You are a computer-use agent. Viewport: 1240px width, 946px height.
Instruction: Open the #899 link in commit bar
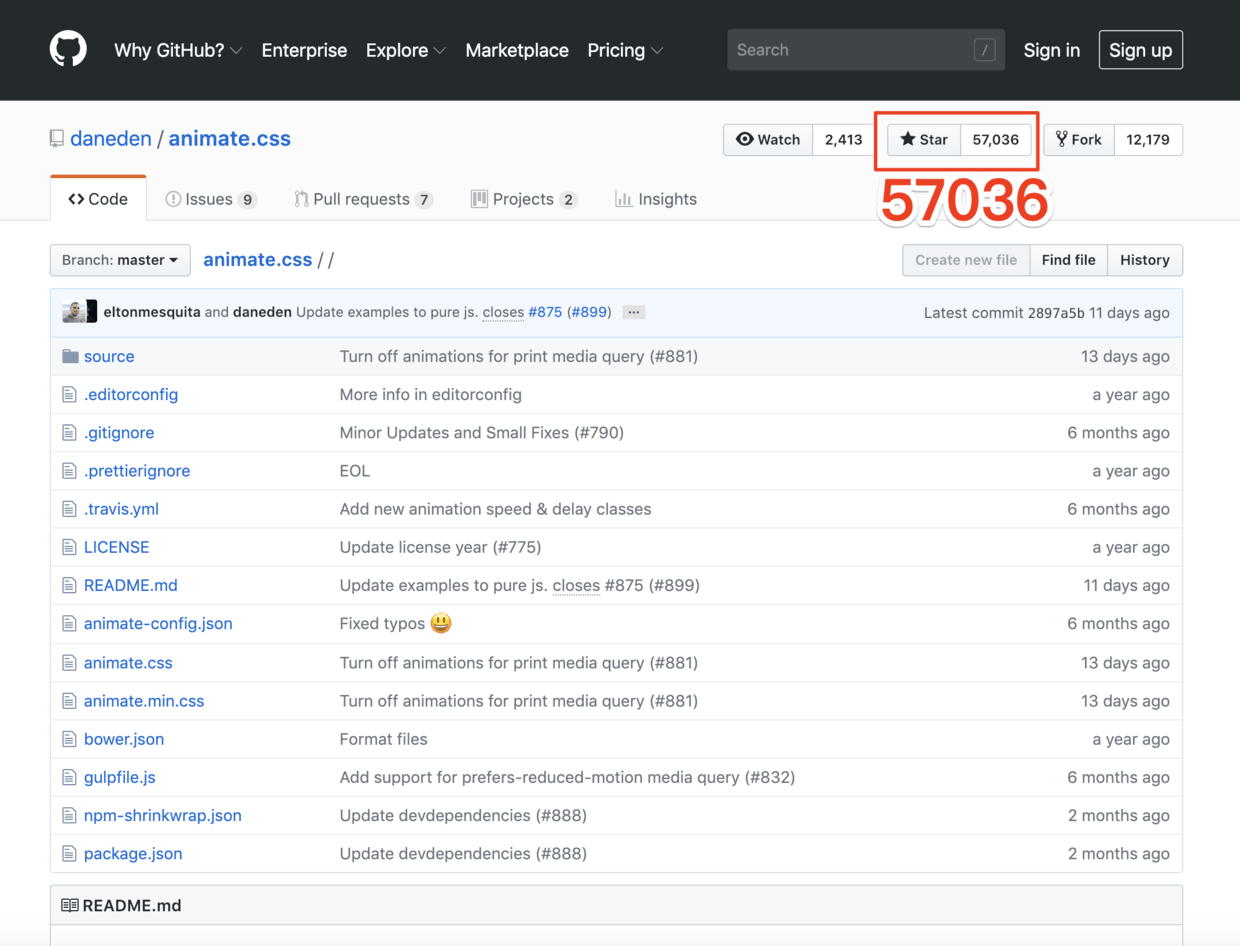(588, 312)
